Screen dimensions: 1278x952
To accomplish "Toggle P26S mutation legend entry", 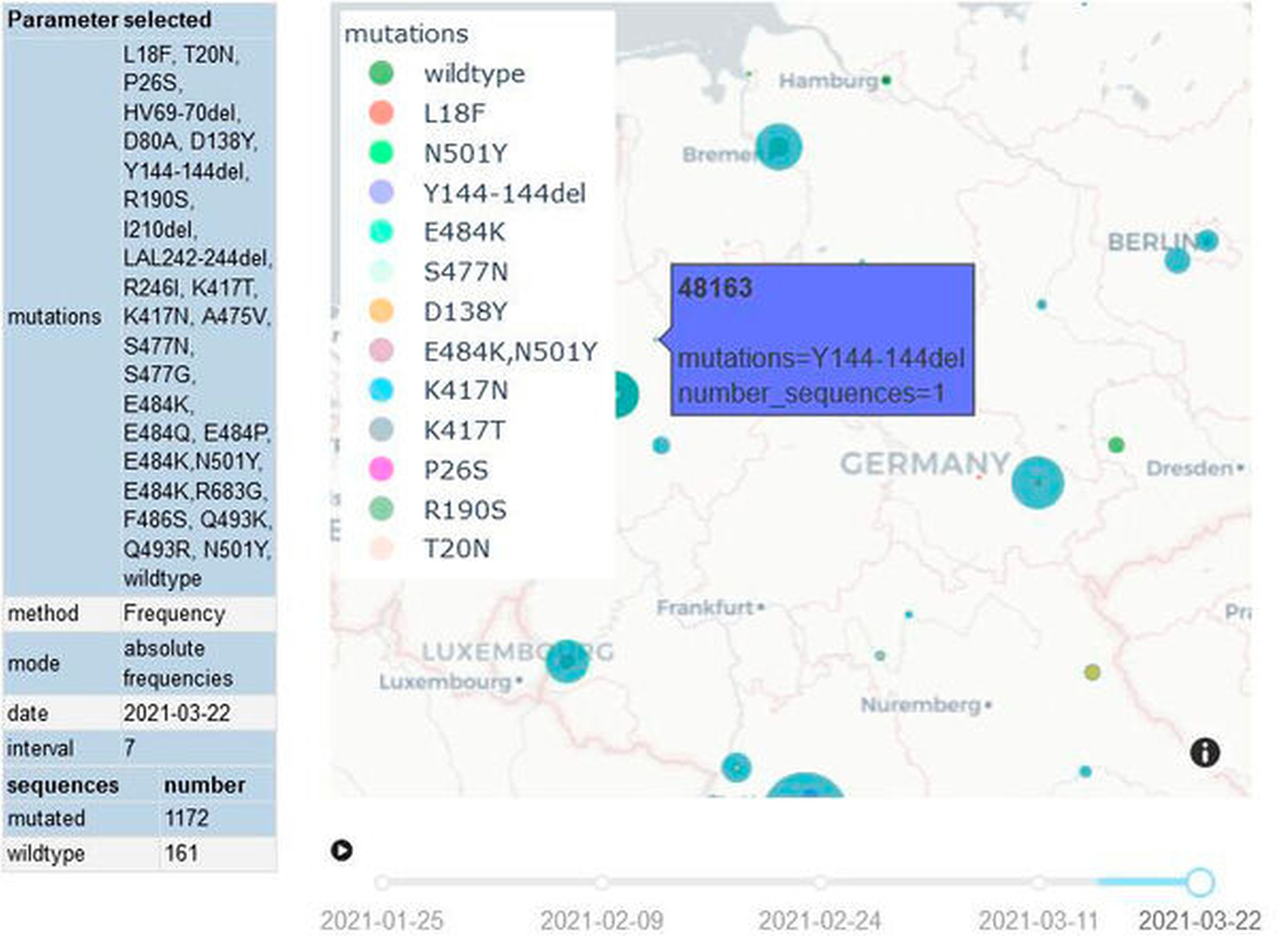I will (455, 470).
